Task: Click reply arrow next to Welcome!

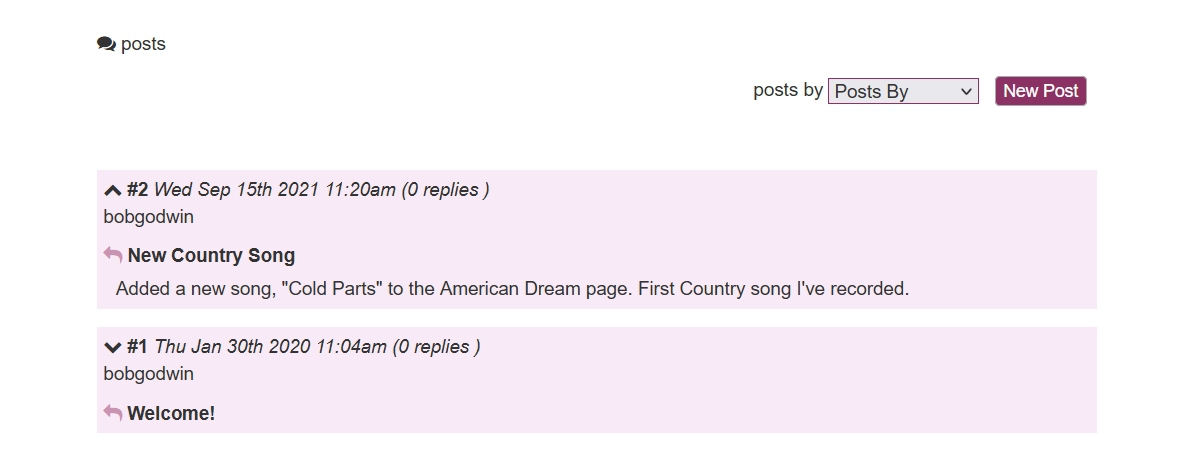Action: [113, 413]
